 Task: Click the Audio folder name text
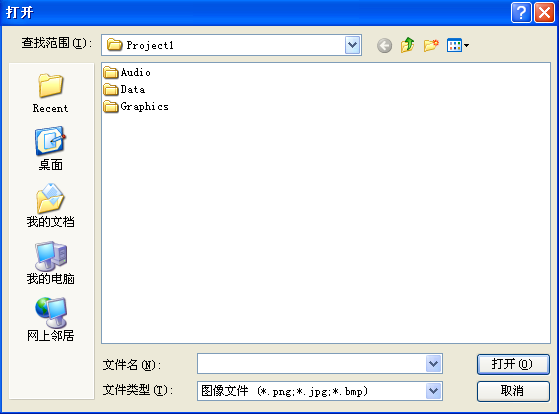[135, 72]
